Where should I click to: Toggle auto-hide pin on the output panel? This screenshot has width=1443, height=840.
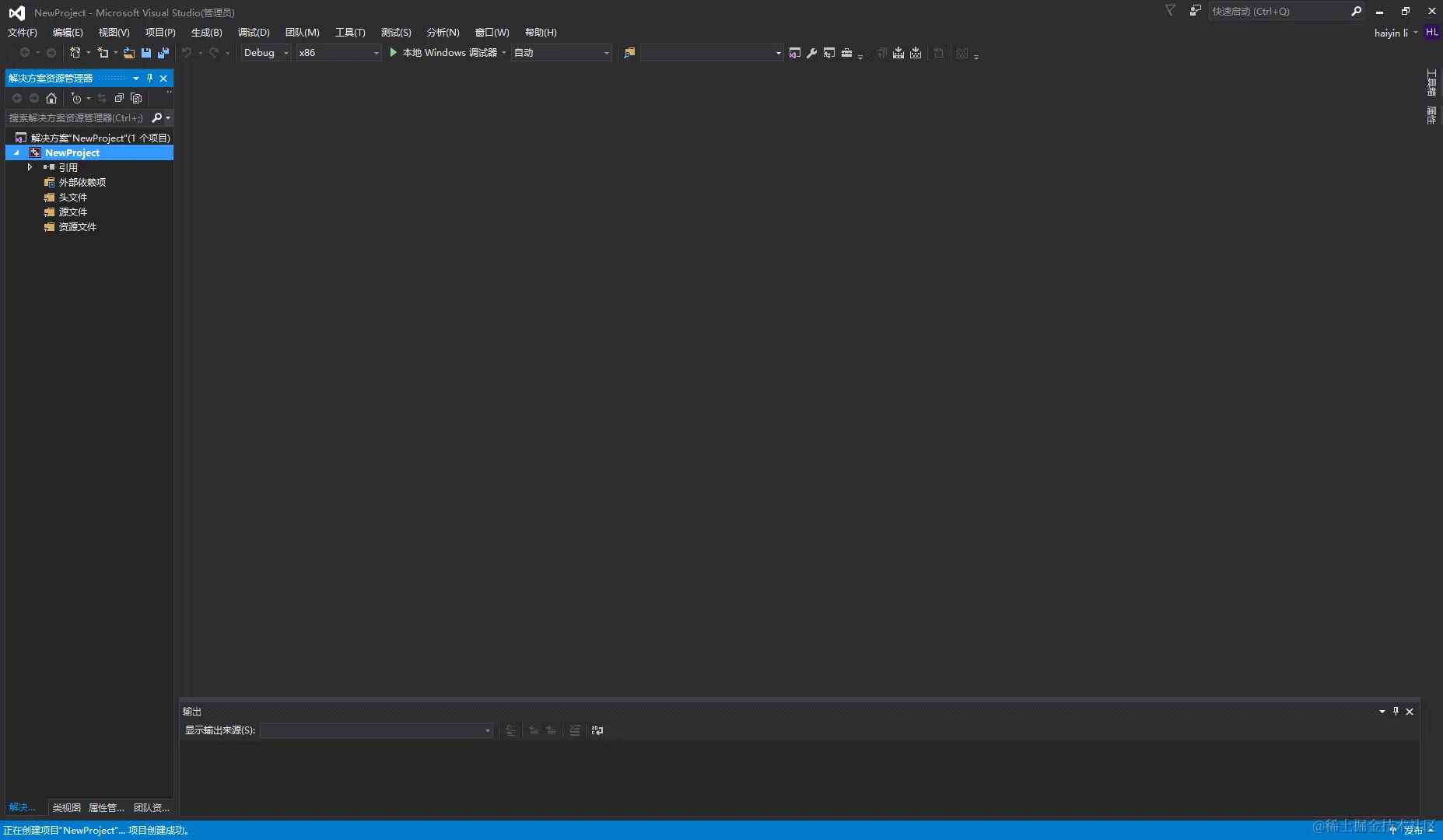[x=1396, y=711]
